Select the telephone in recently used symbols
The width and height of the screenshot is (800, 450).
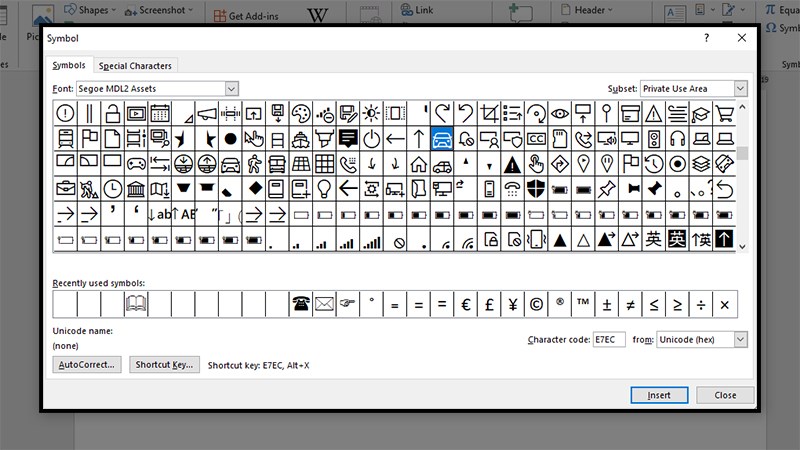tap(301, 305)
